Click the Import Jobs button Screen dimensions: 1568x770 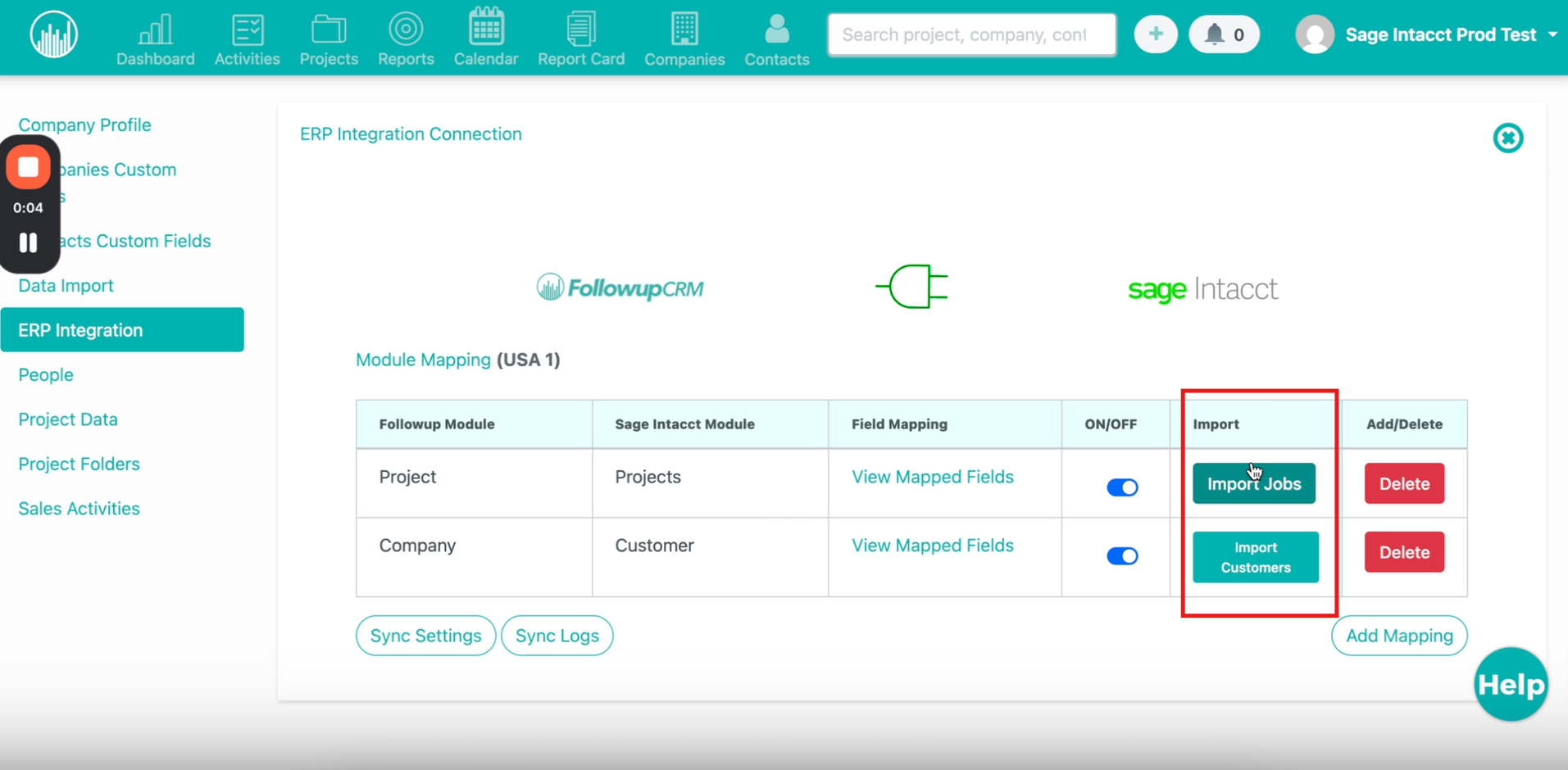point(1253,484)
